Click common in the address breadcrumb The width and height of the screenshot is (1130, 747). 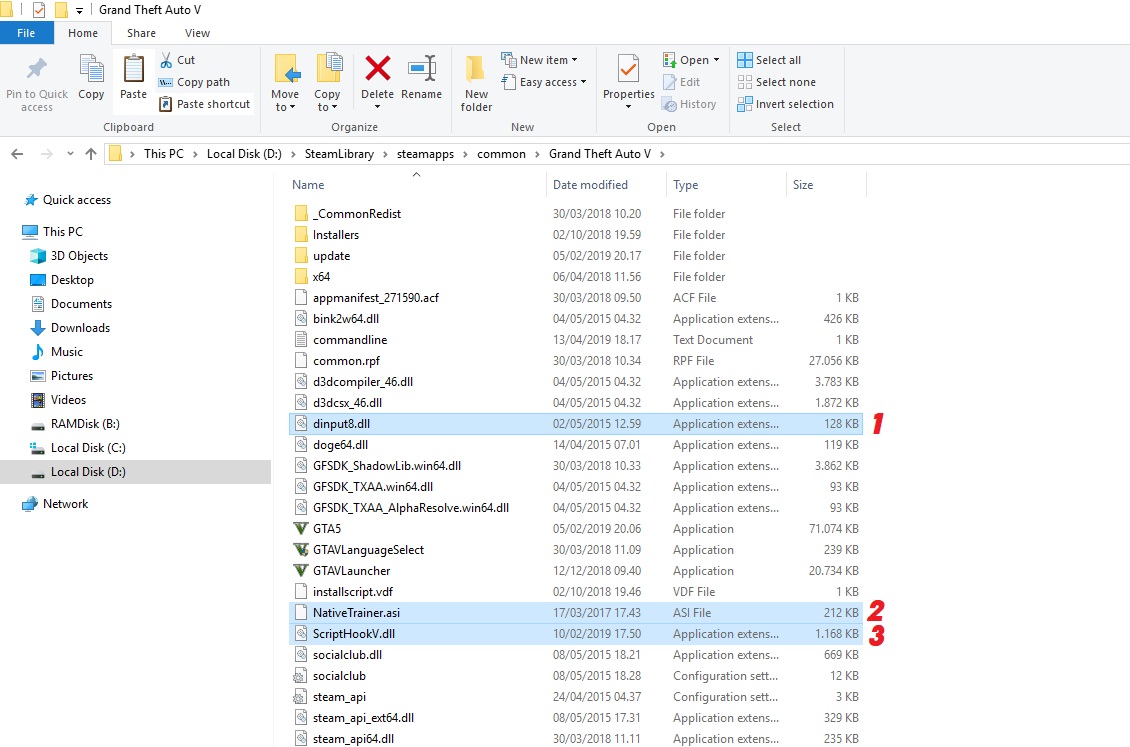(x=501, y=154)
